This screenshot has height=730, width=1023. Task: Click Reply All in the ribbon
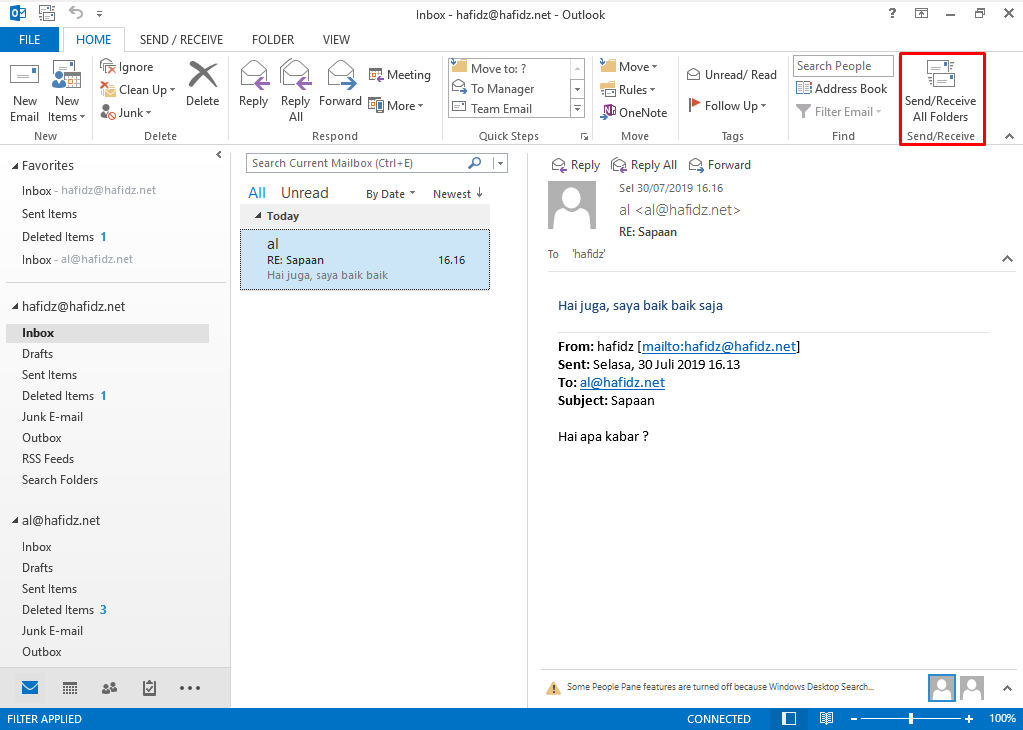[296, 92]
